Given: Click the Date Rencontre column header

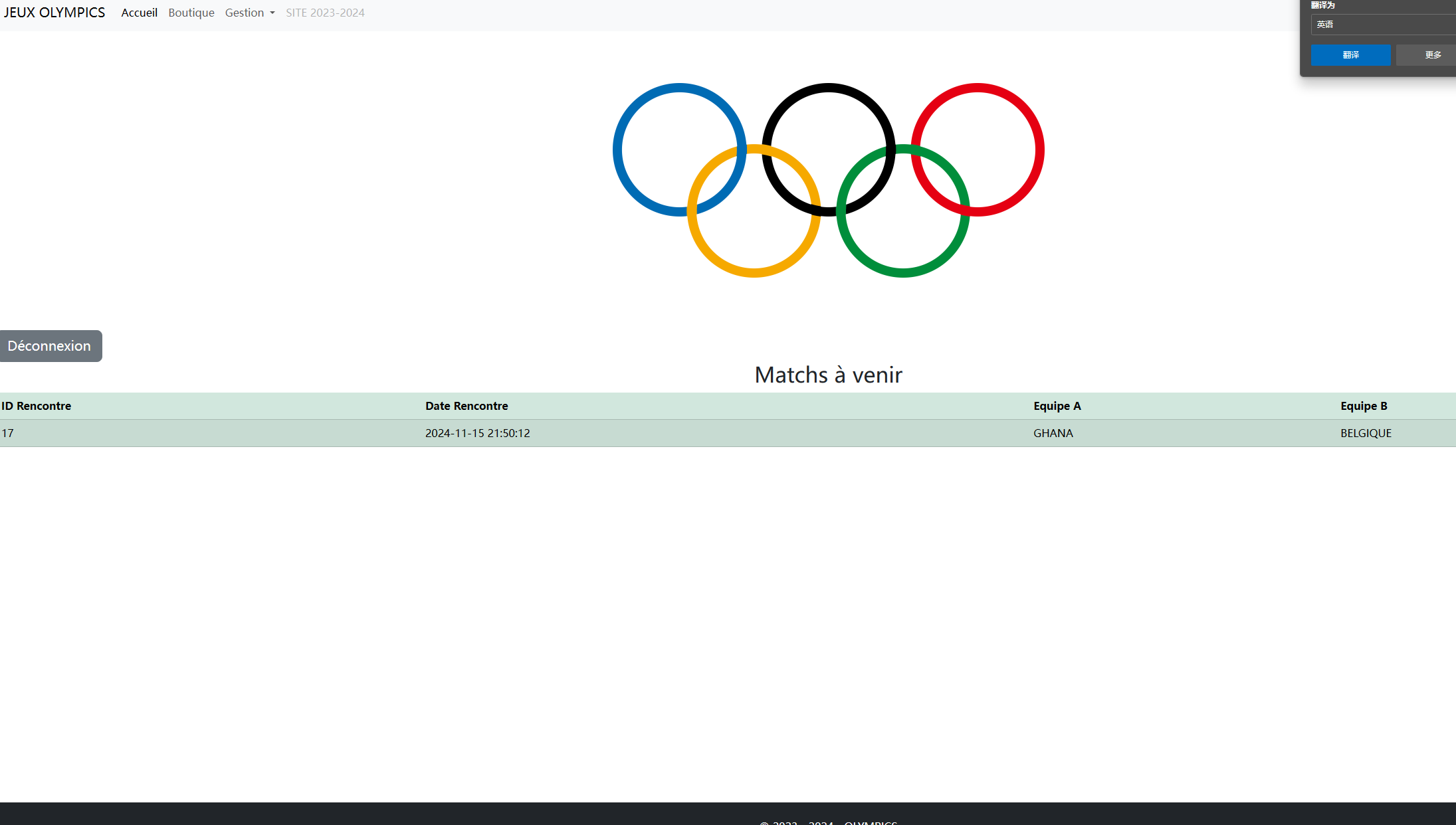Looking at the screenshot, I should point(467,406).
